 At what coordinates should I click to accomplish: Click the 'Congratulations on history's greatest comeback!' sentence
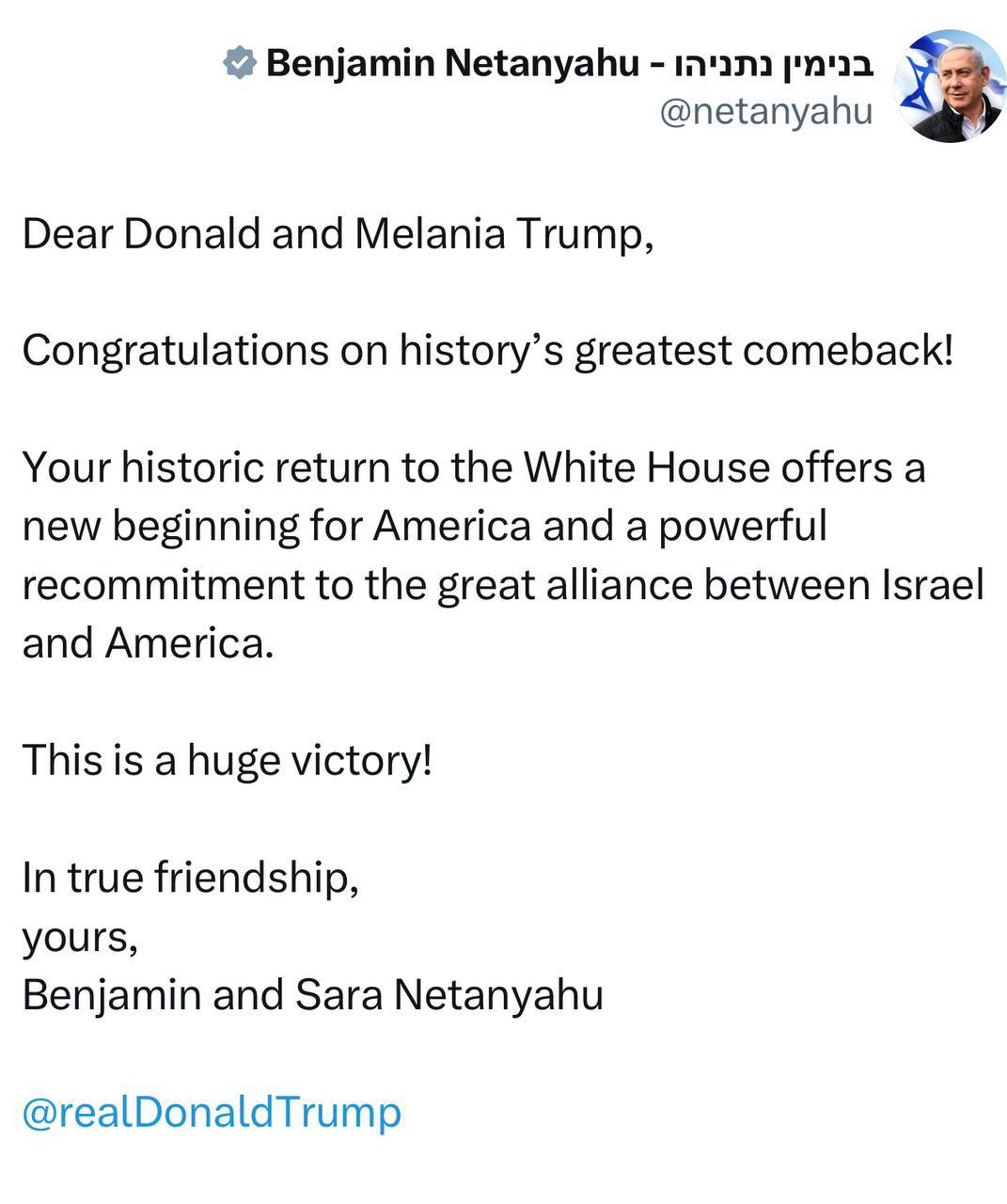point(488,350)
